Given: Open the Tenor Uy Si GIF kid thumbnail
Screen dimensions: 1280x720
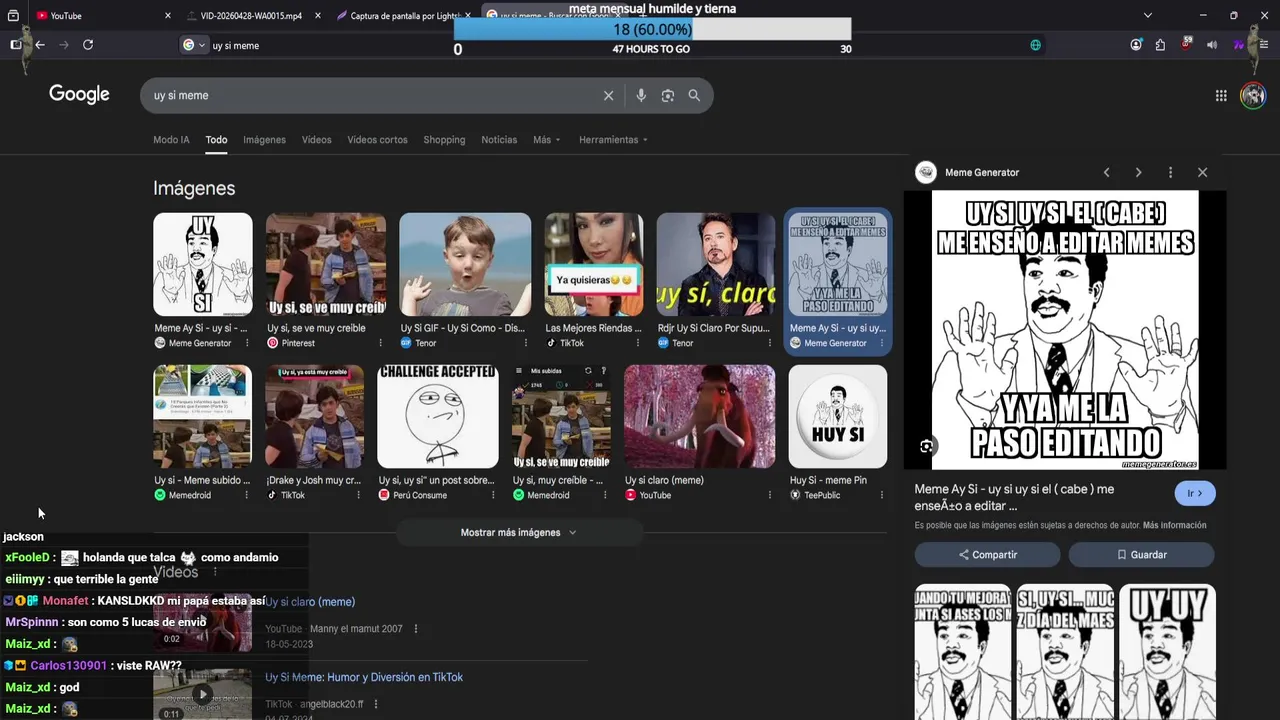Looking at the screenshot, I should pyautogui.click(x=465, y=264).
